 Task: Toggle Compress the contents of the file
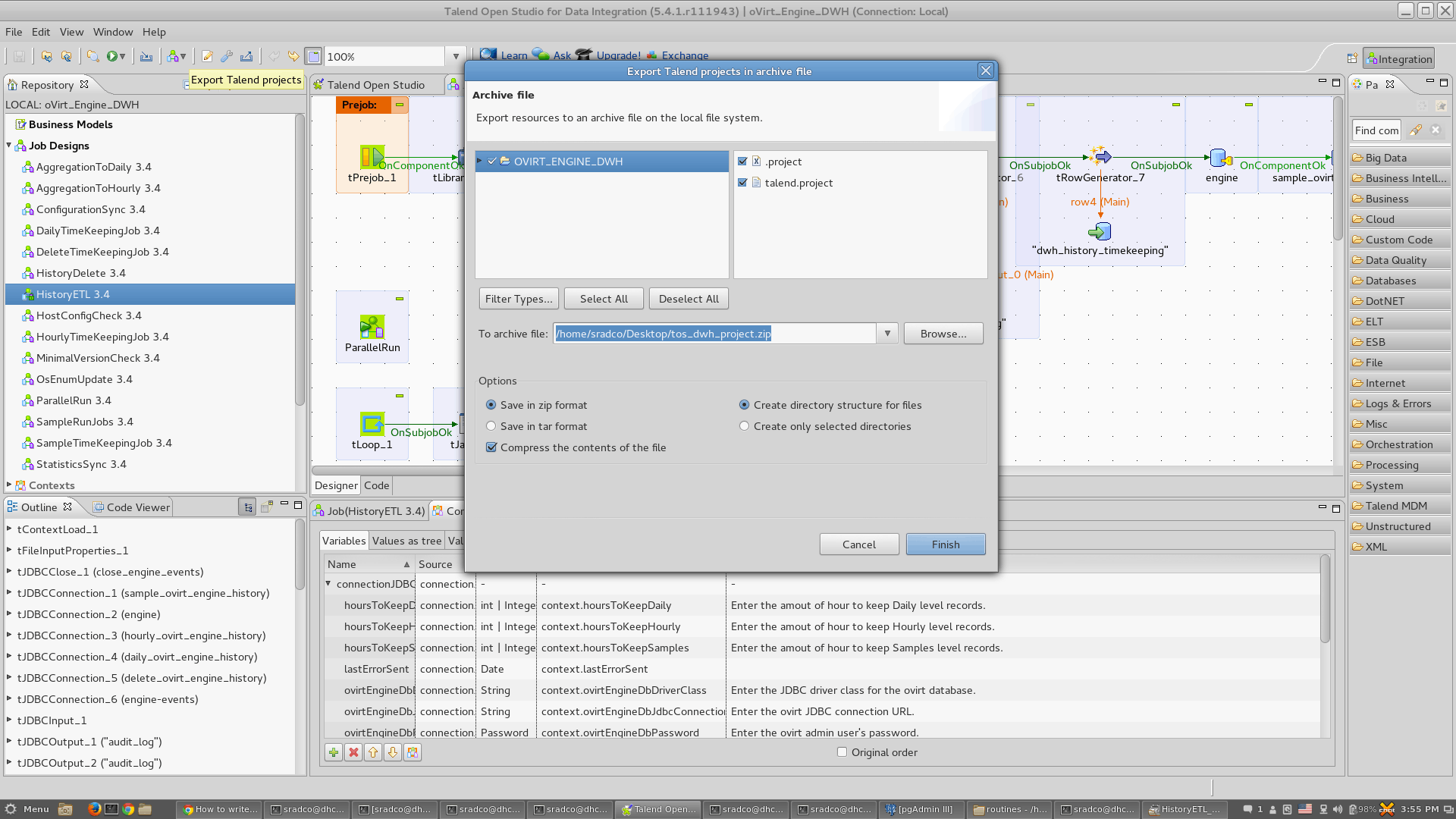click(x=491, y=447)
